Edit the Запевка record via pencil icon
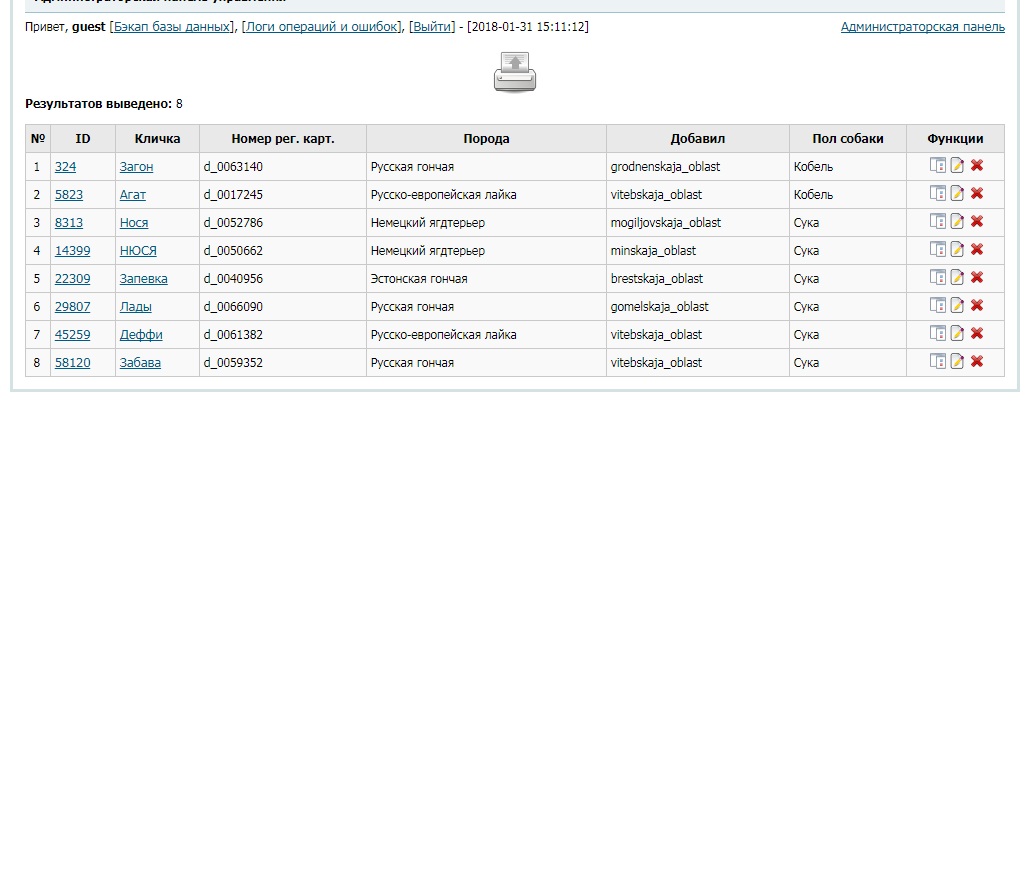The image size is (1029, 889). (957, 278)
